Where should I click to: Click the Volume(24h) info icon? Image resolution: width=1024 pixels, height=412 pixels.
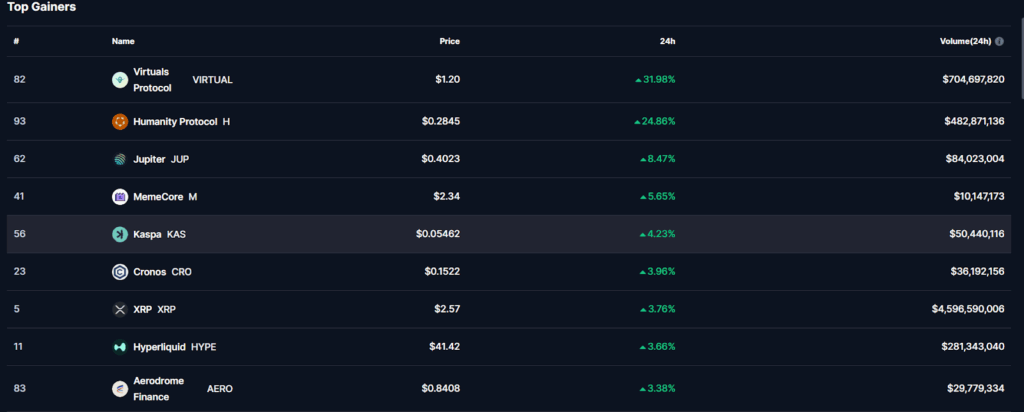[999, 42]
